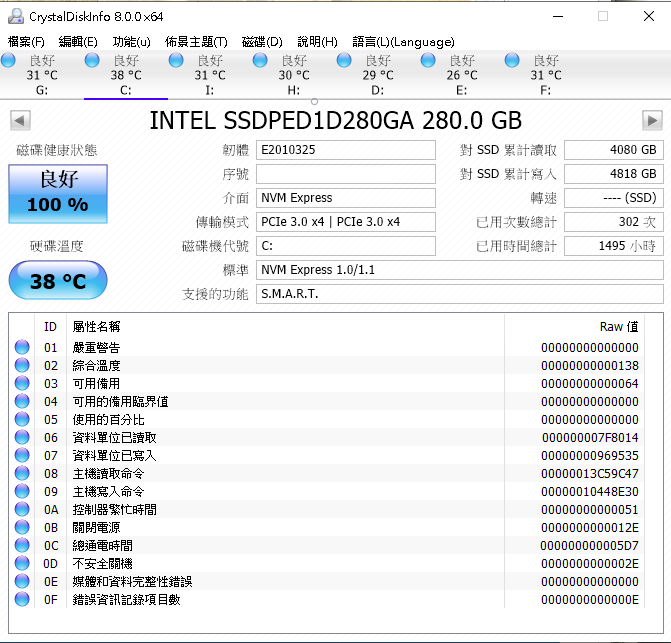The height and width of the screenshot is (643, 671).
Task: Click status orb of attribute 05 使用的百分比
Action: [22, 419]
